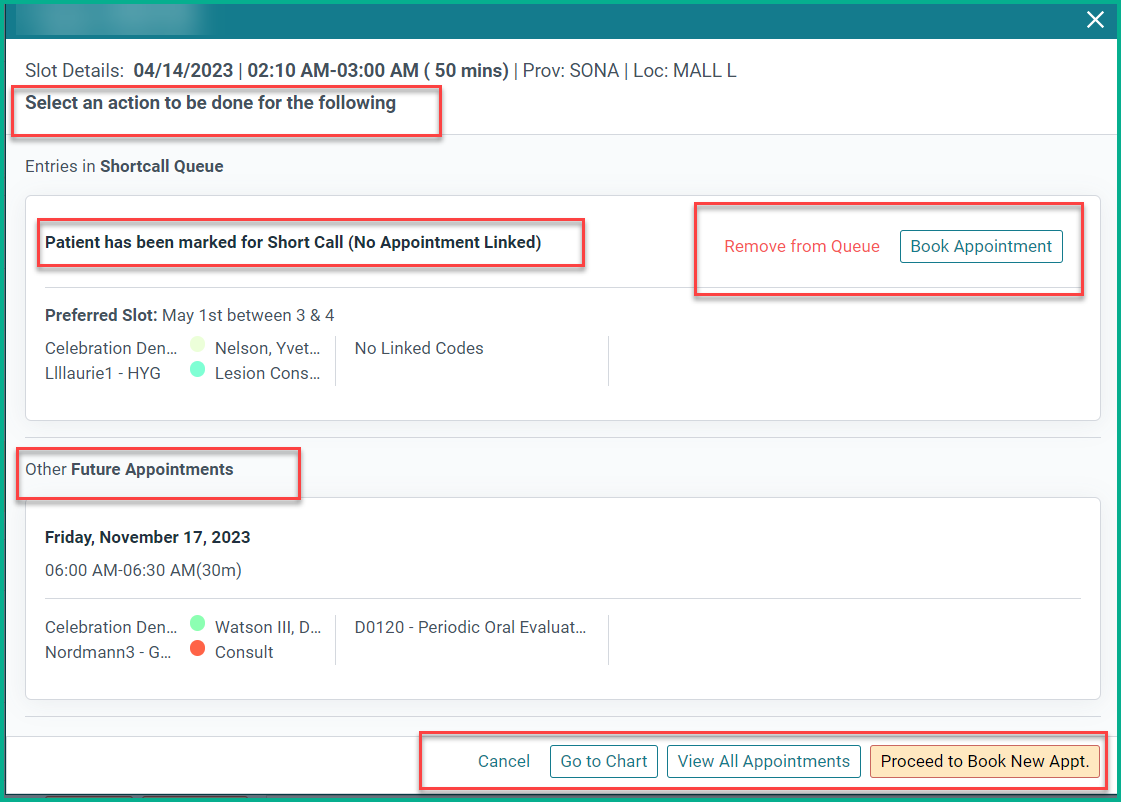Viewport: 1121px width, 802px height.
Task: Click the No Linked Codes label
Action: pos(418,347)
